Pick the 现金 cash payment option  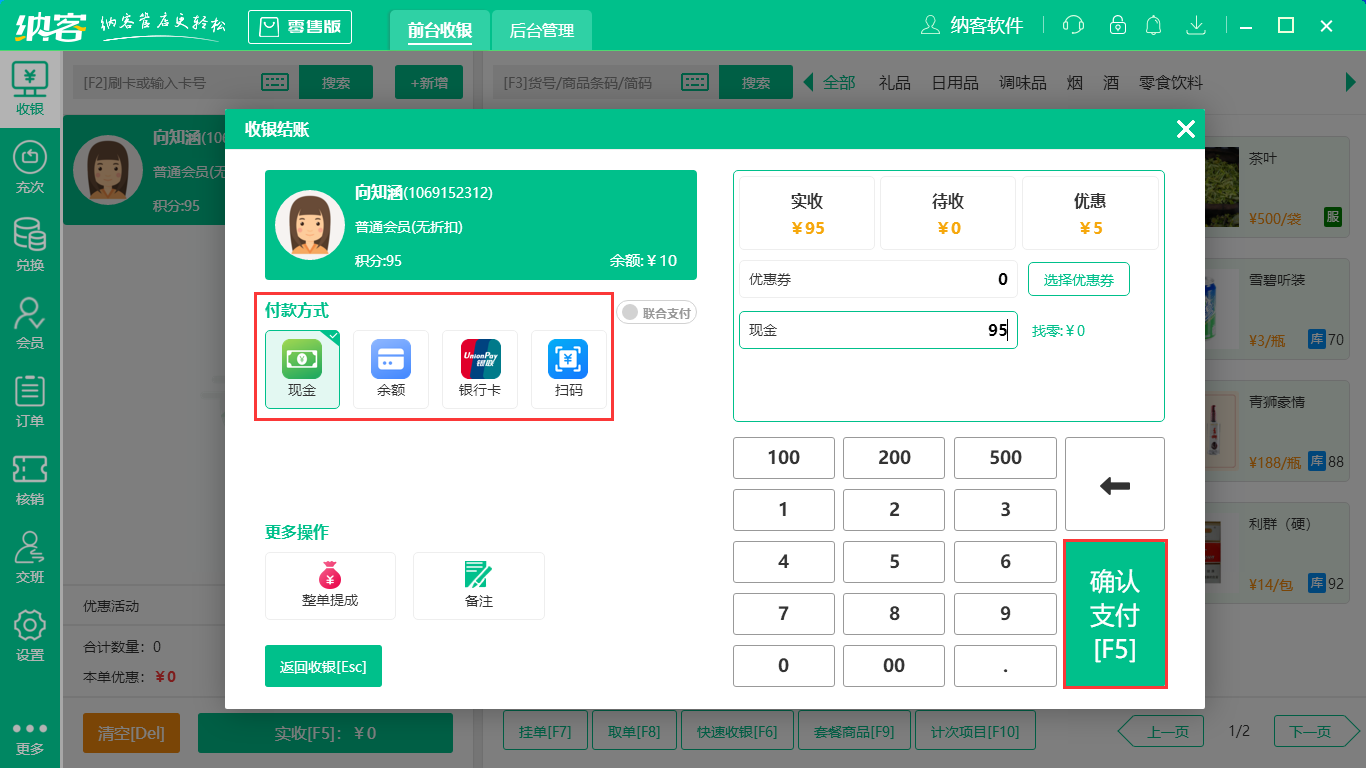pos(302,369)
